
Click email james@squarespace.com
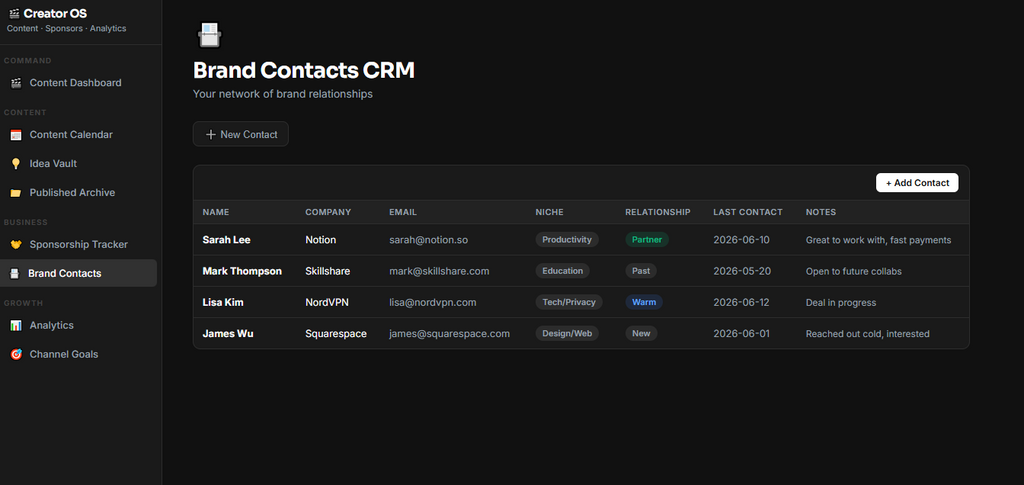click(x=449, y=334)
